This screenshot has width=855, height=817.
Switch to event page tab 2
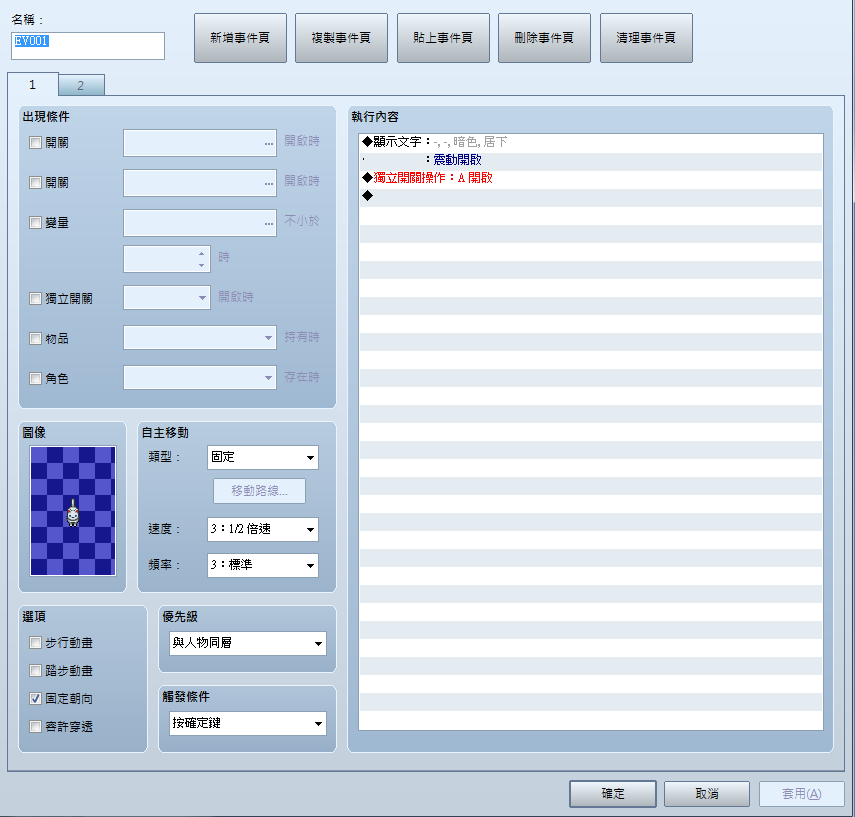click(x=81, y=86)
